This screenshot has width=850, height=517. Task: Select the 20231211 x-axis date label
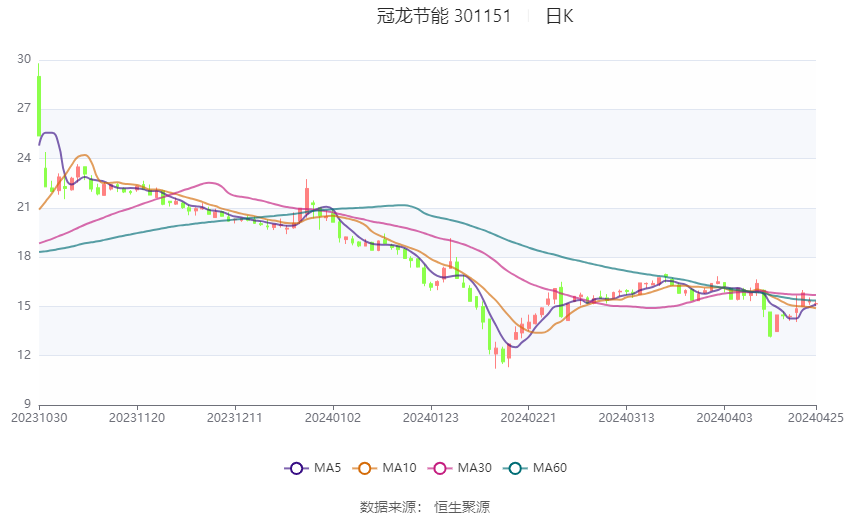point(235,418)
